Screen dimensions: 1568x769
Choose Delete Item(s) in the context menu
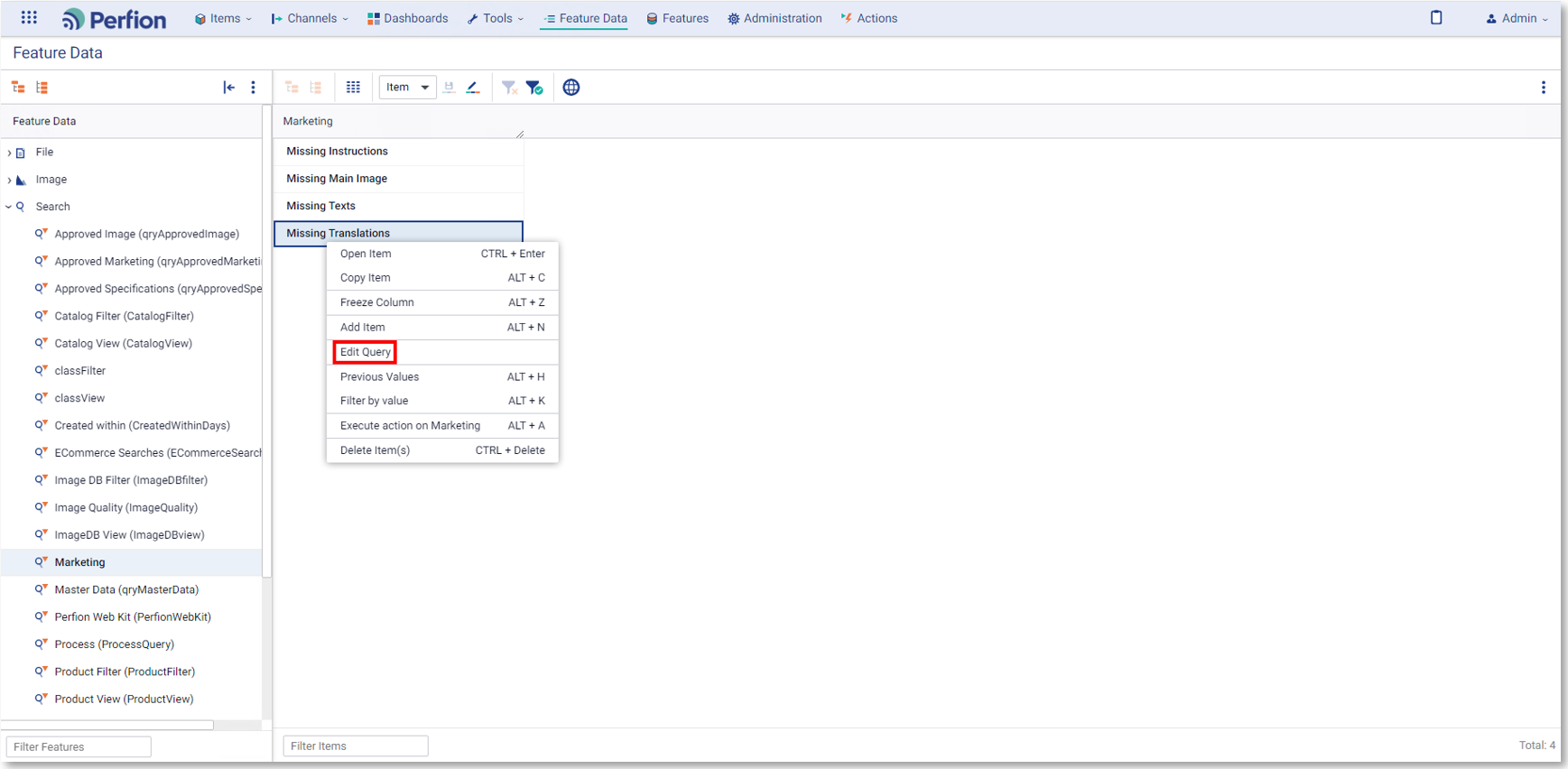pos(442,450)
